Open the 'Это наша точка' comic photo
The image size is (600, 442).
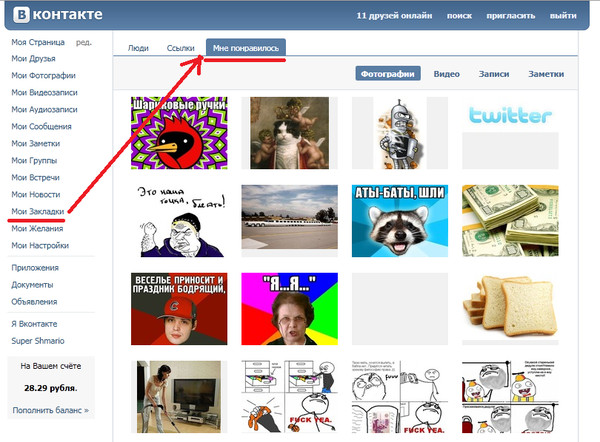(179, 221)
